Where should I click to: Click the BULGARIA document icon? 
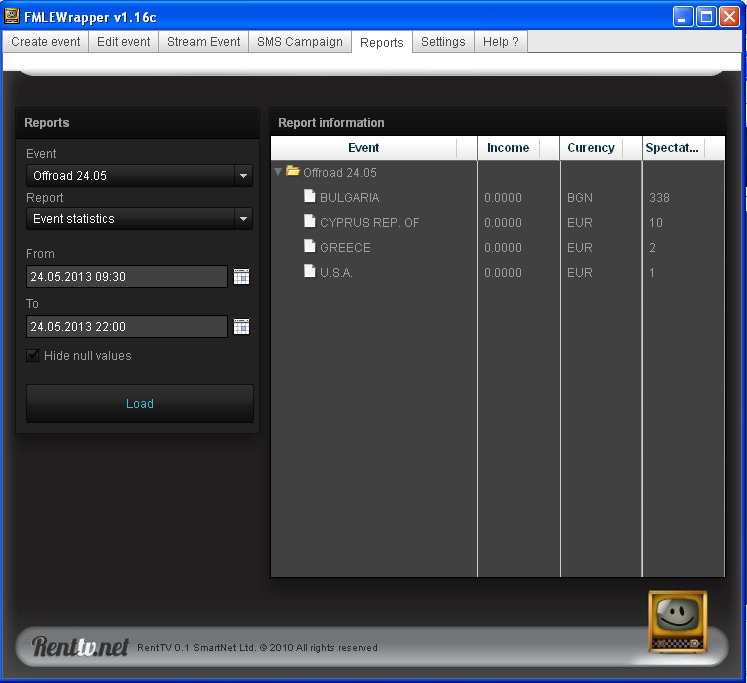[x=310, y=196]
